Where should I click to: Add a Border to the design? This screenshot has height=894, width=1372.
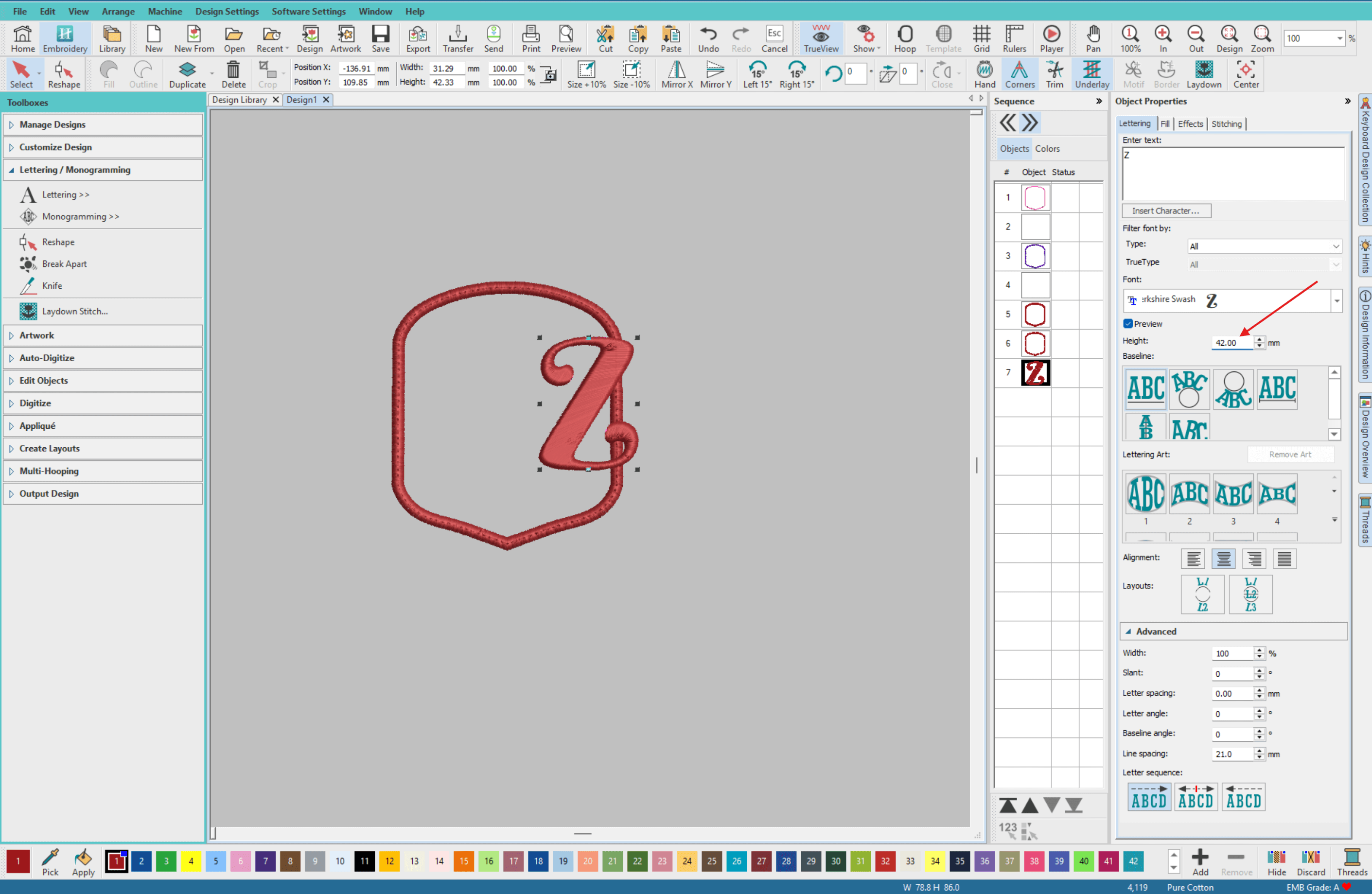(x=1166, y=74)
